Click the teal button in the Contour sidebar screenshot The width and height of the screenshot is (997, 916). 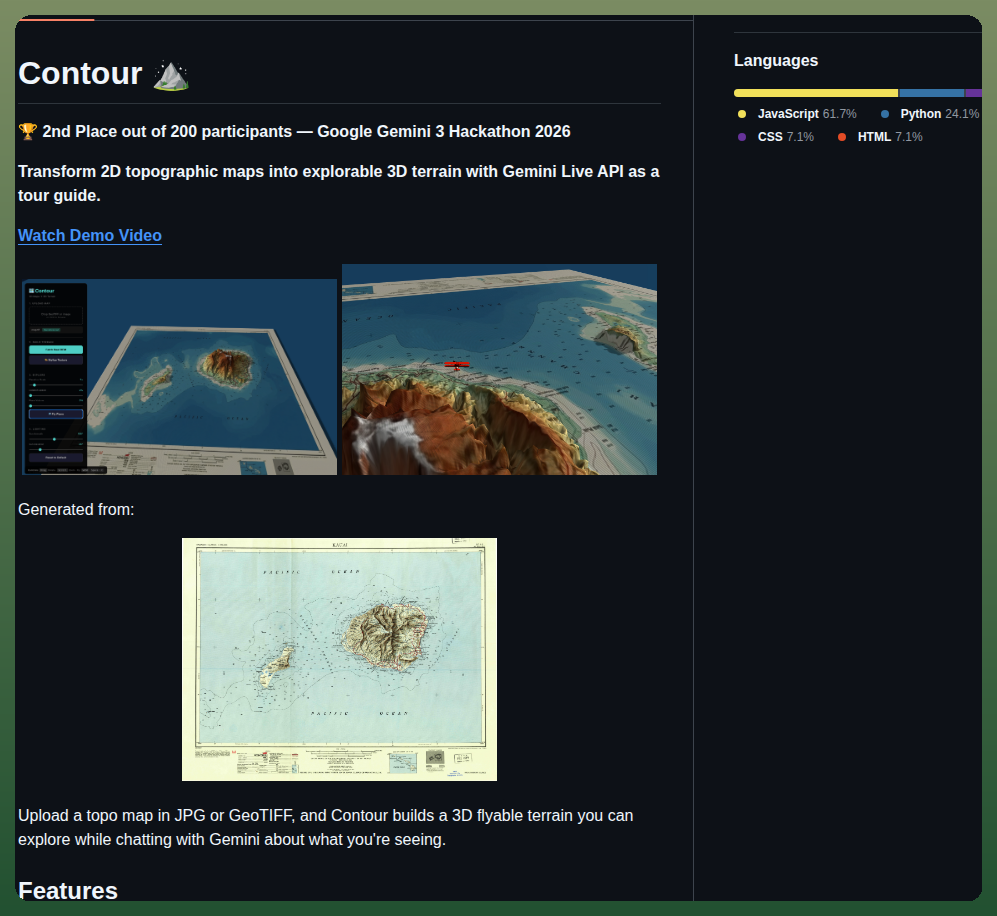point(56,350)
